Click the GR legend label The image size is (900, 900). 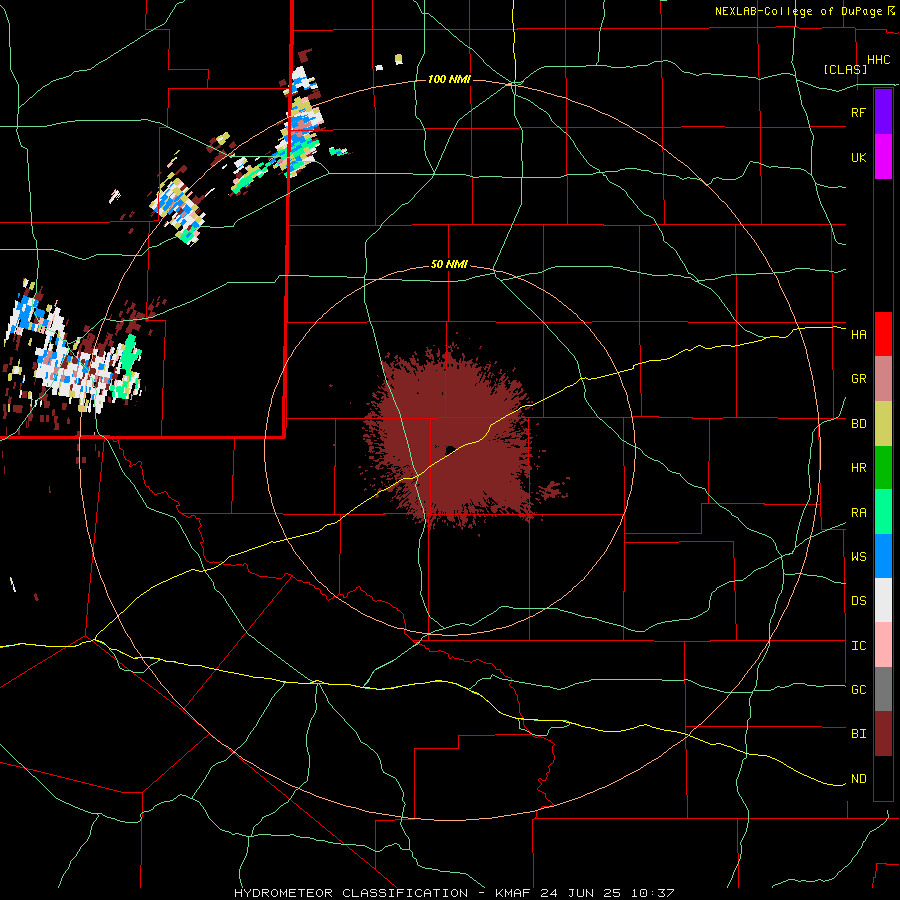pos(858,379)
